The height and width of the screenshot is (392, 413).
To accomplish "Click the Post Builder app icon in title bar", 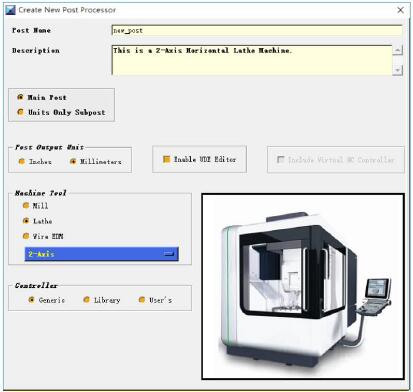I will (x=10, y=10).
